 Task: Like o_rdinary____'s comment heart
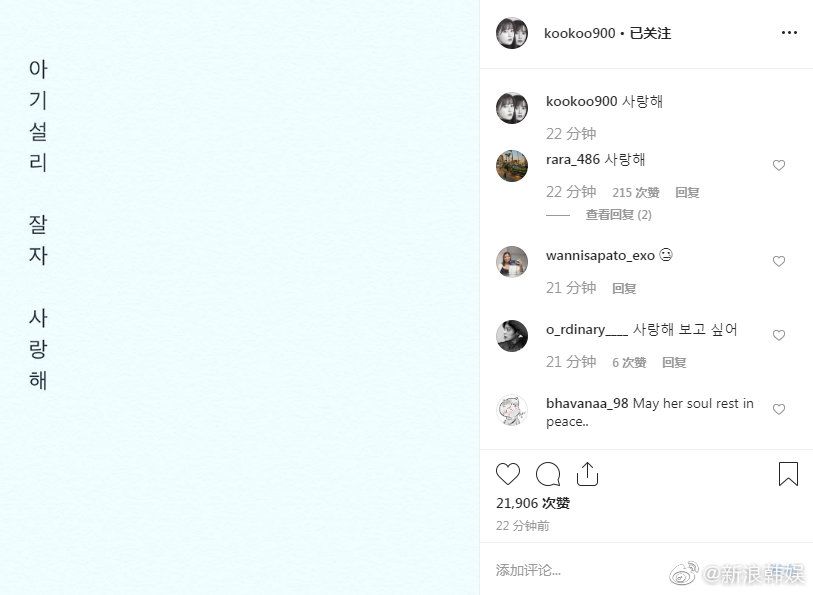coord(779,335)
